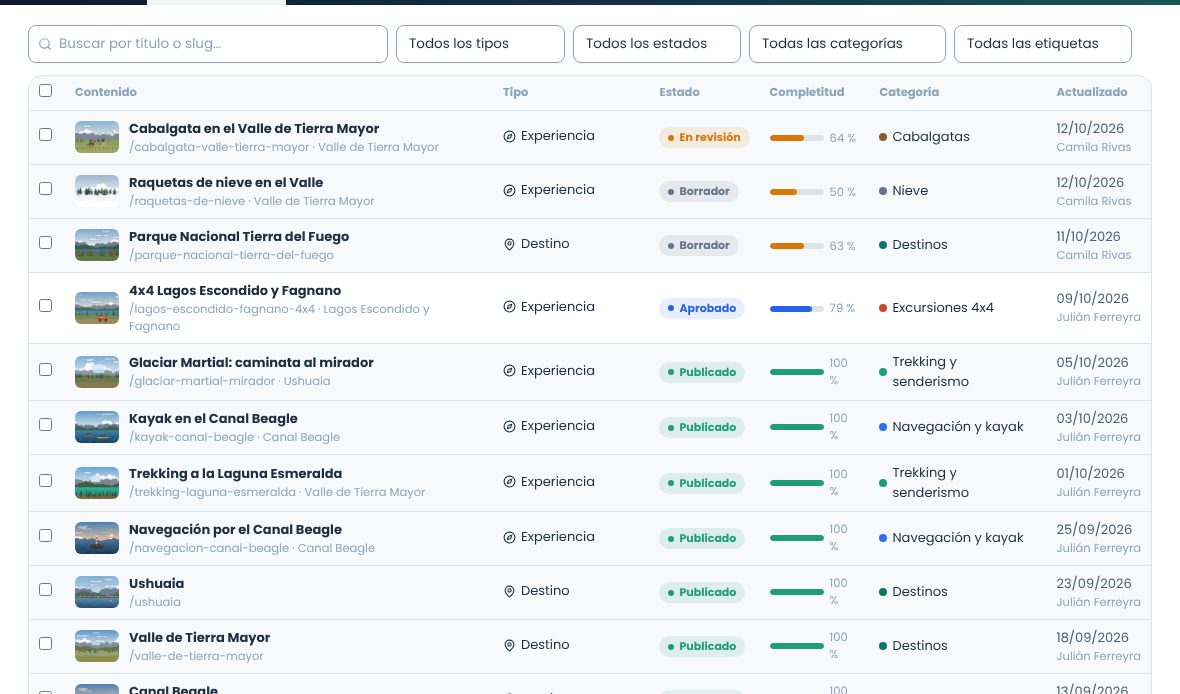Click compass icon in 4x4 Lagos row
1180x694 pixels.
[x=509, y=307]
